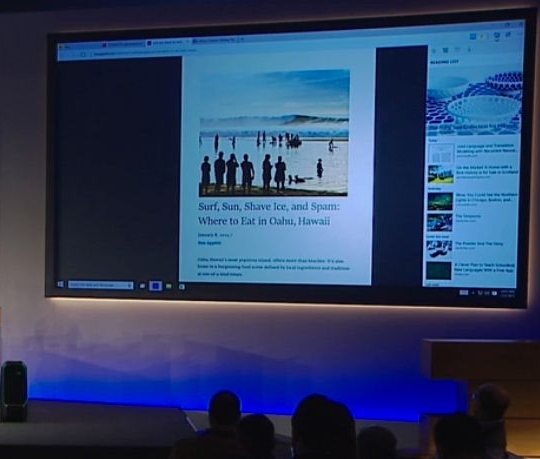This screenshot has height=459, width=540.
Task: Click the Windows Start button
Action: 61,284
